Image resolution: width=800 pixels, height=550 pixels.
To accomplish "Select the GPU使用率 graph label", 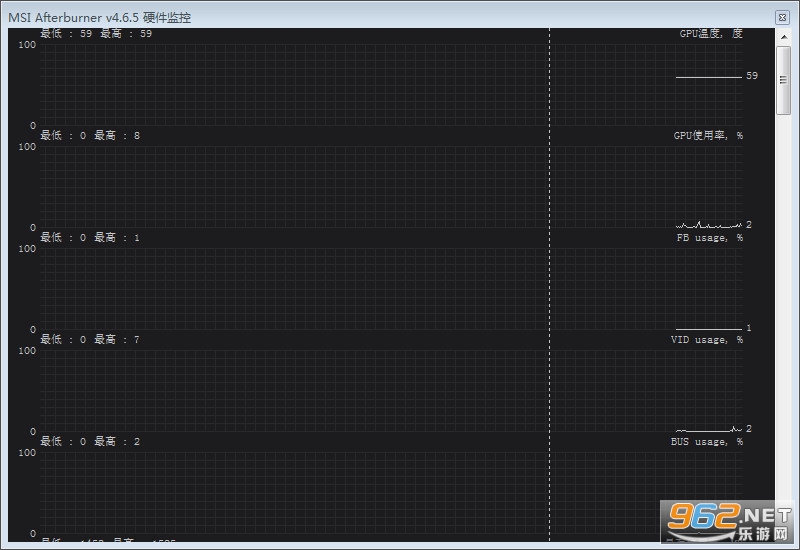I will click(x=708, y=136).
